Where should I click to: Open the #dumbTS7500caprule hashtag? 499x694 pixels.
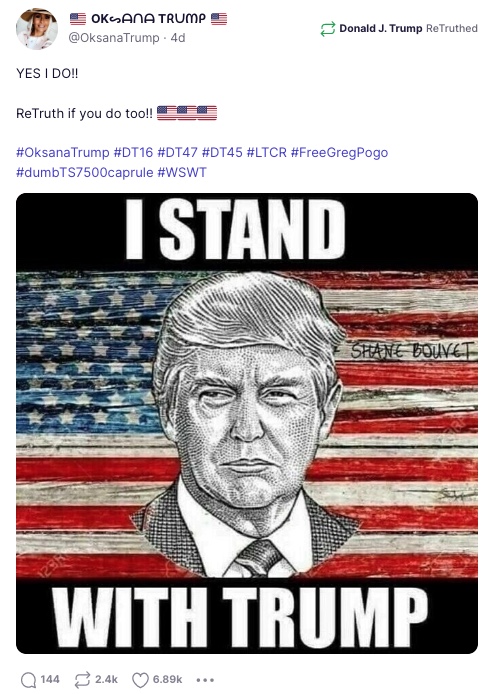click(x=85, y=172)
